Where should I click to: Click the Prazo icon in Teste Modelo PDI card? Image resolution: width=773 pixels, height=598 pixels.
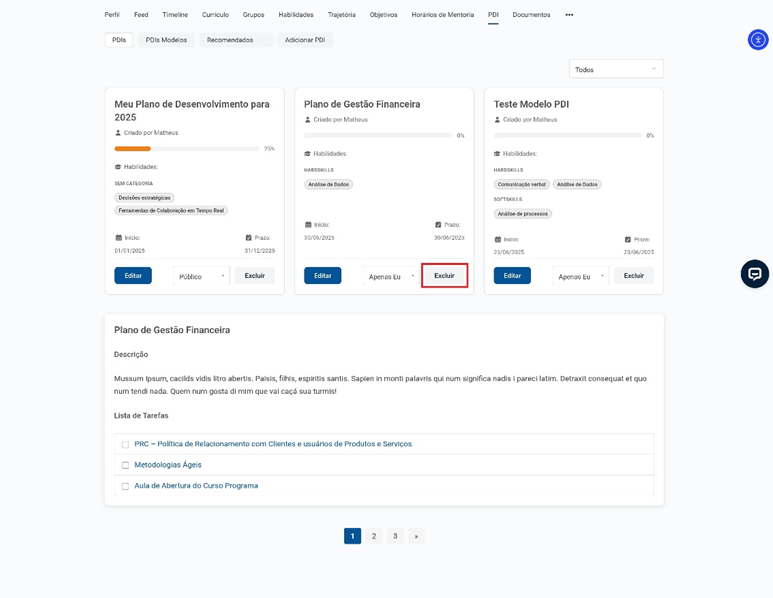[628, 240]
